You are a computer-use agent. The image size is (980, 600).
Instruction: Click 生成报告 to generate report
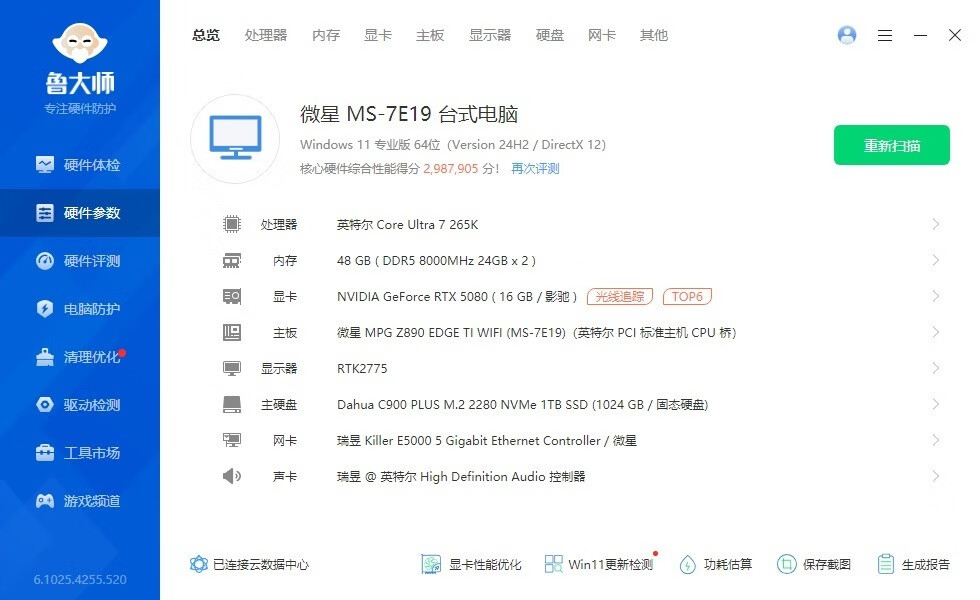(913, 564)
